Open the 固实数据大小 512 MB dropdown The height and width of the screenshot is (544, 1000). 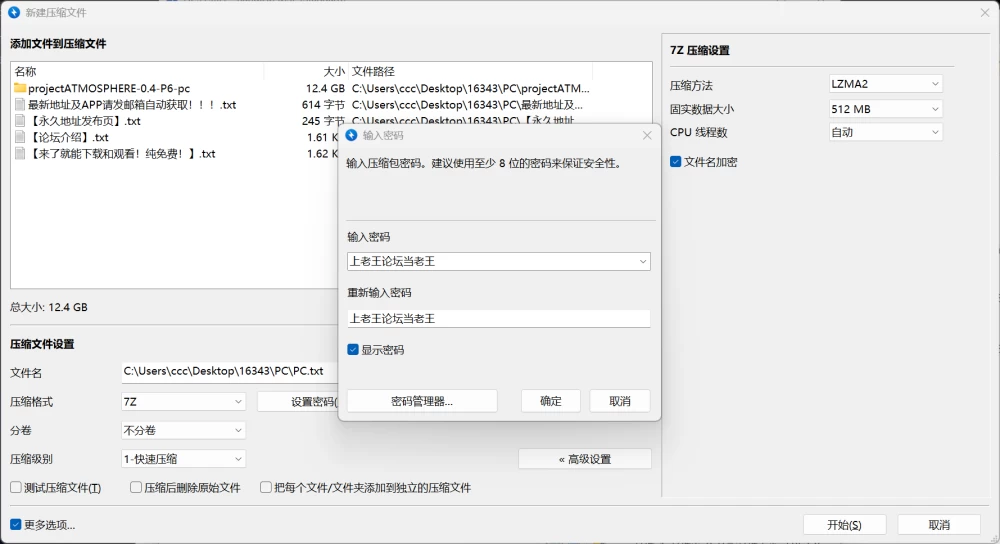[x=885, y=109]
